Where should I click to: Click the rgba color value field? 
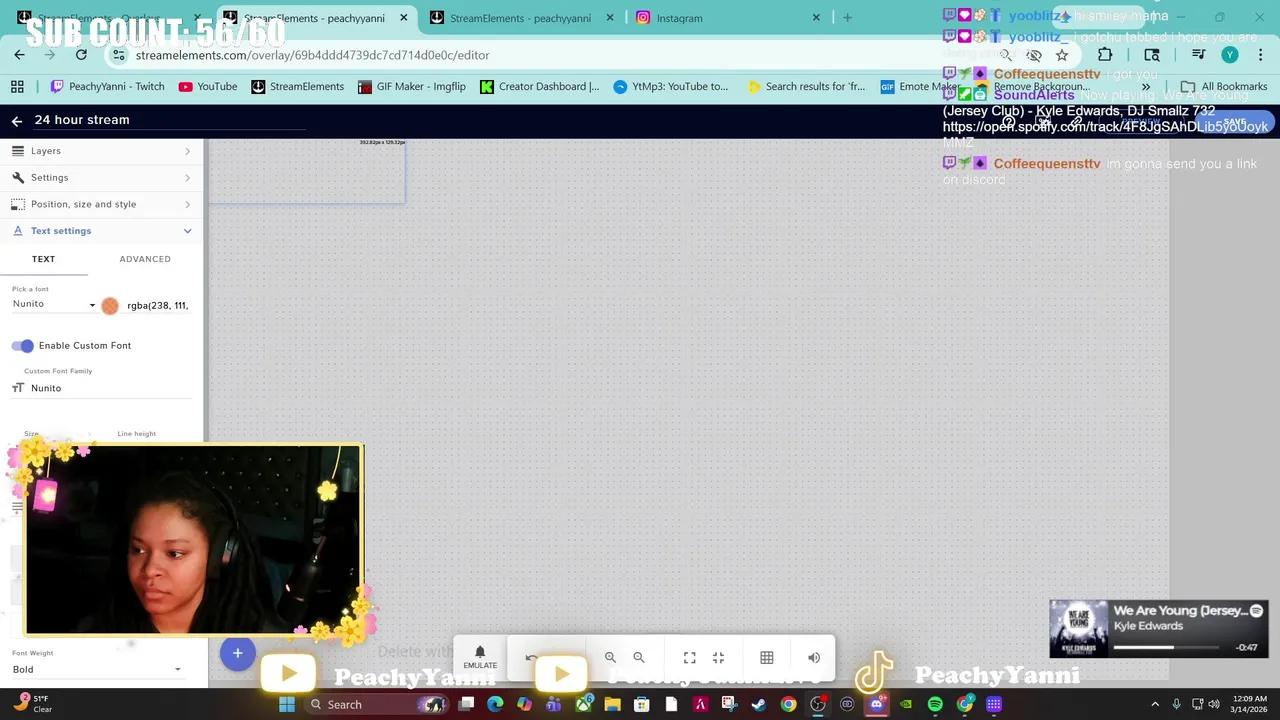(158, 306)
